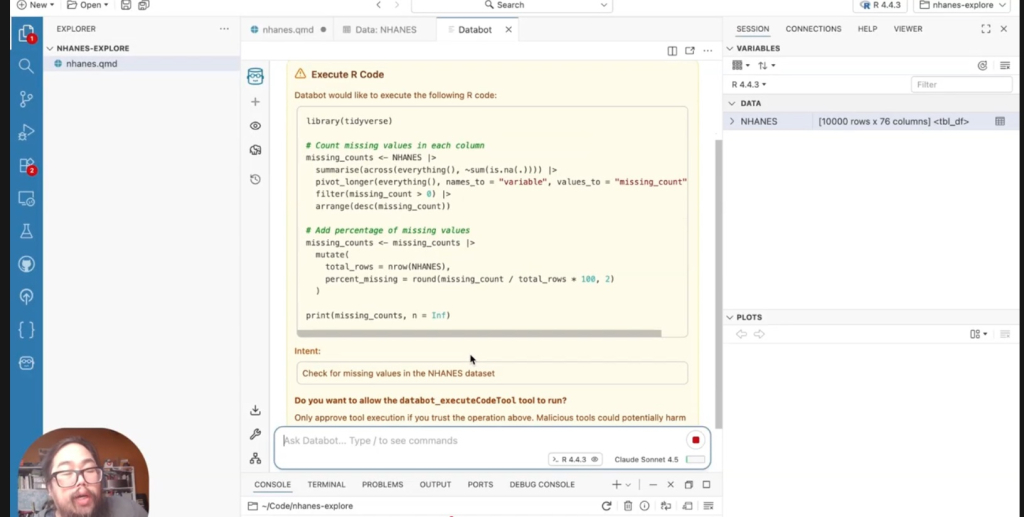Show console information icon
Screen dimensions: 1024x517
(x=645, y=506)
